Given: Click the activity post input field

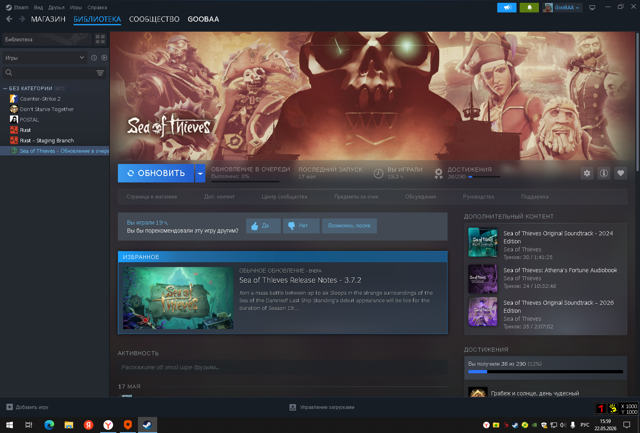Looking at the screenshot, I should pyautogui.click(x=282, y=367).
